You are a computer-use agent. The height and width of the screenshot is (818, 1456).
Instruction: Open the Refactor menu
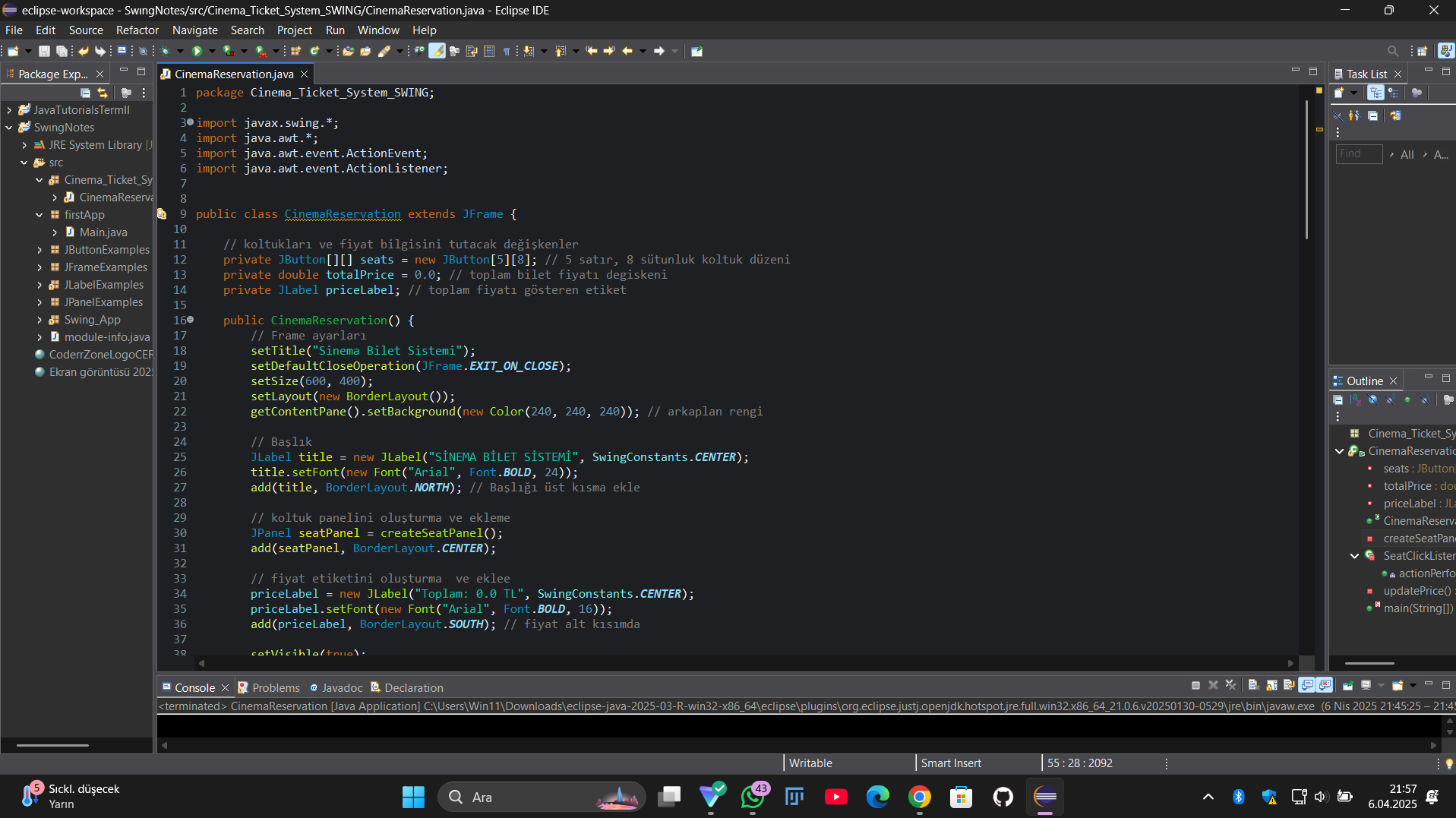[137, 30]
